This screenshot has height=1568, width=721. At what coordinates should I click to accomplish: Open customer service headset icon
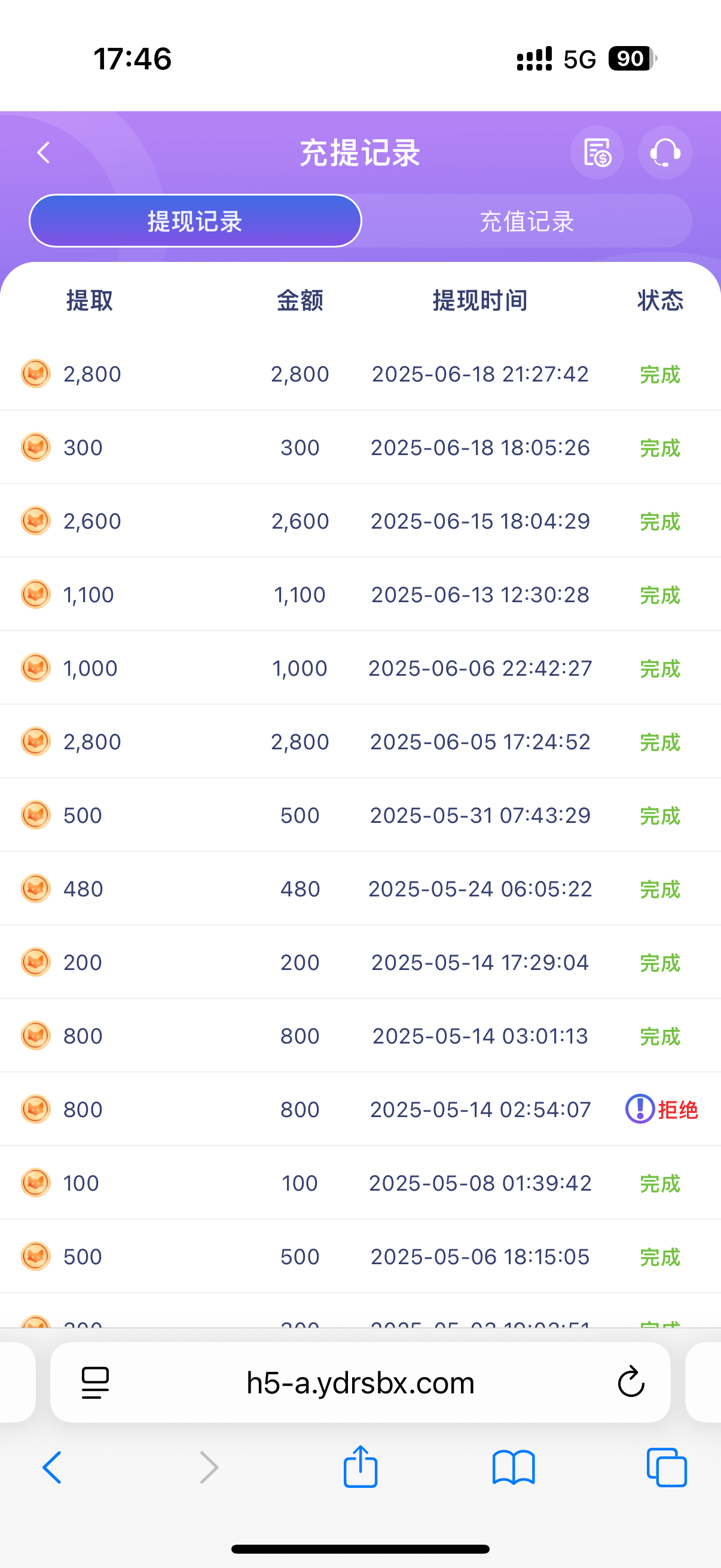pyautogui.click(x=664, y=152)
